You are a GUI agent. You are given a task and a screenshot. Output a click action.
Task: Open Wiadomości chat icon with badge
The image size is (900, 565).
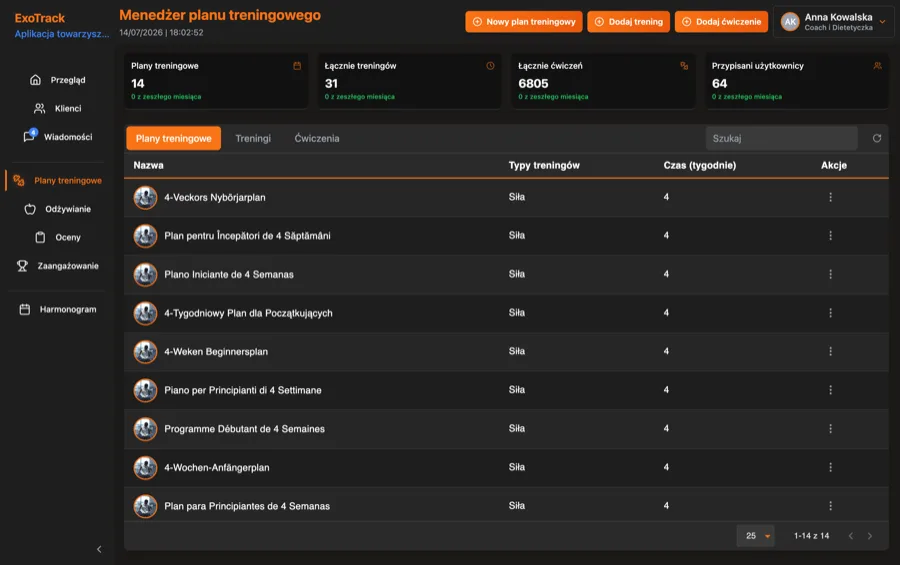(x=29, y=136)
